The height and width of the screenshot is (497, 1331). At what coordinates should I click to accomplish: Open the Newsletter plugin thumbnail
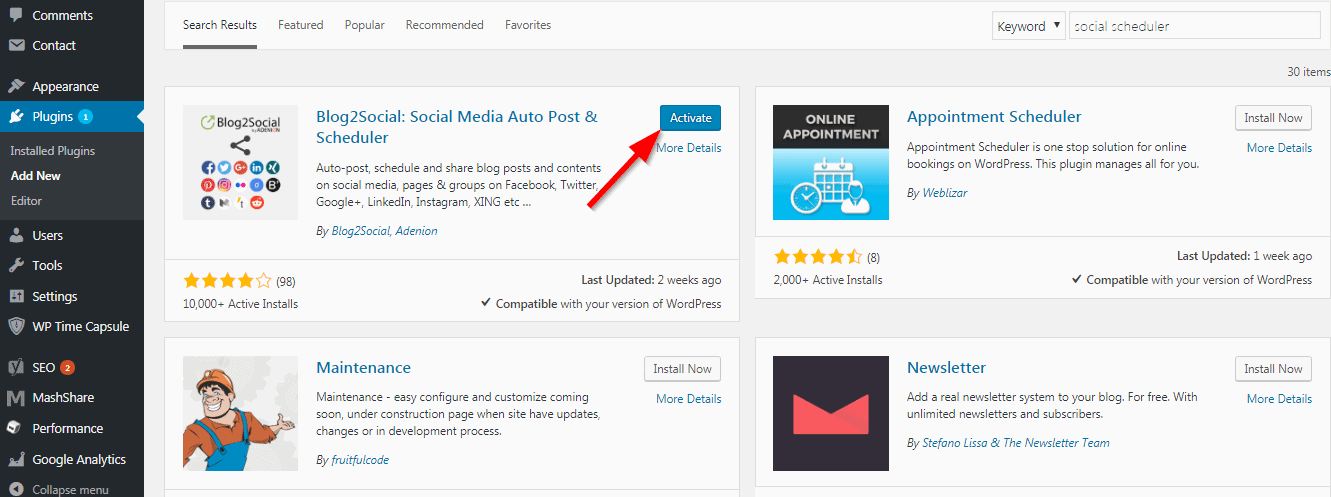pyautogui.click(x=831, y=413)
